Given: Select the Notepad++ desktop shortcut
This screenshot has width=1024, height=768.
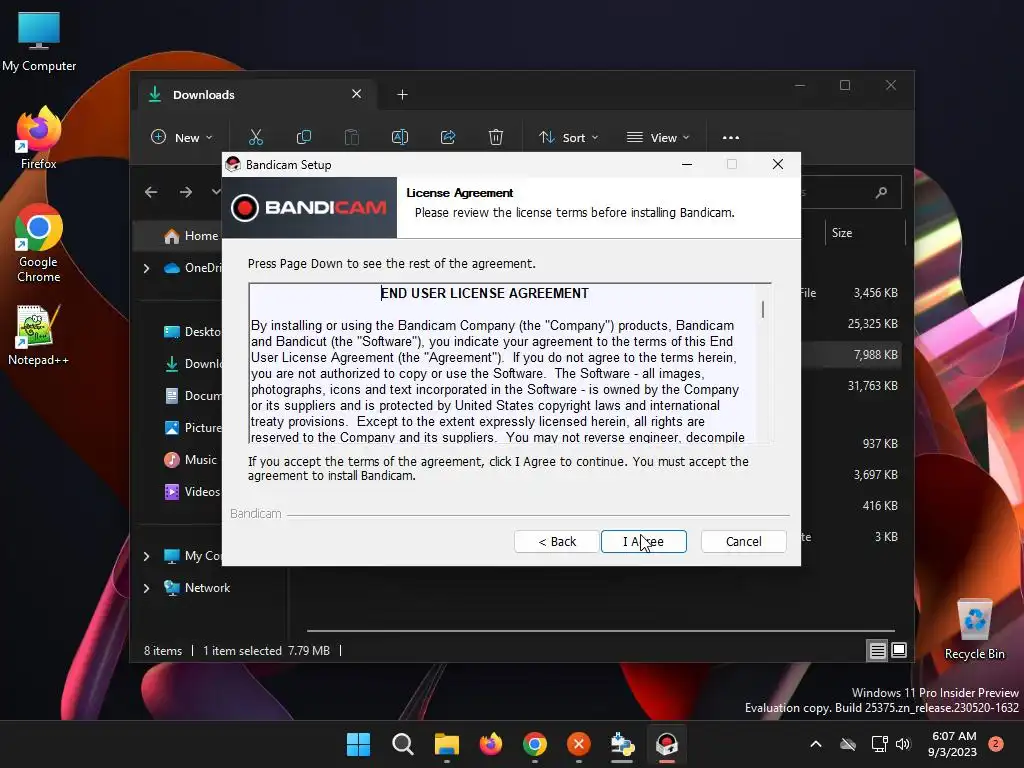Looking at the screenshot, I should click(39, 335).
